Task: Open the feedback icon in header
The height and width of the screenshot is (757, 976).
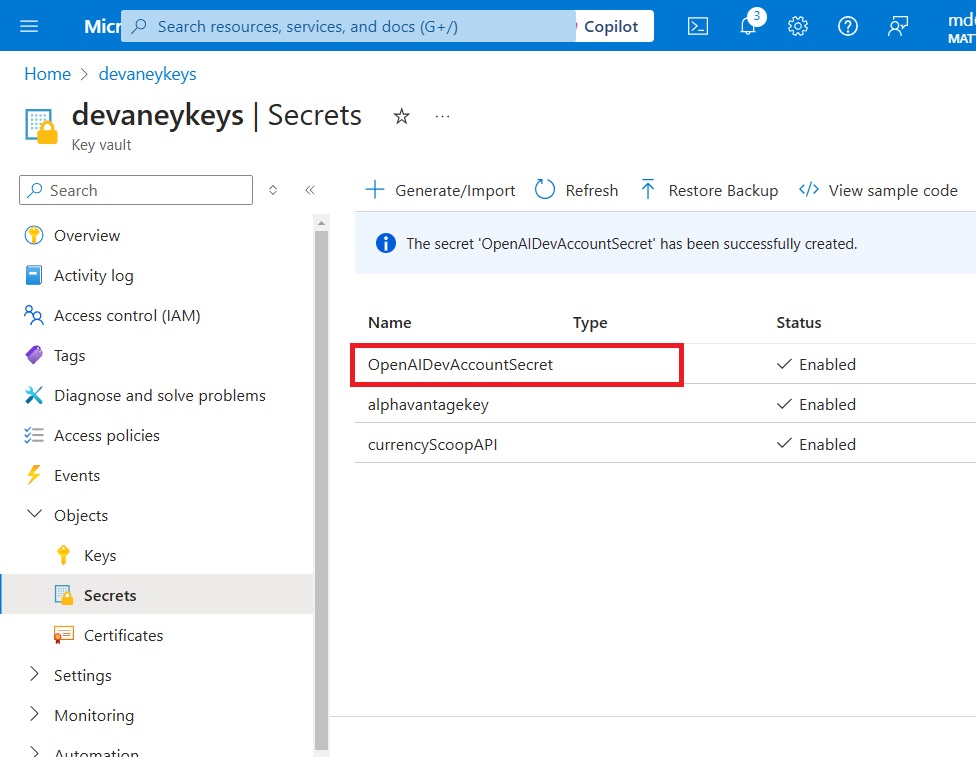Action: click(x=897, y=26)
